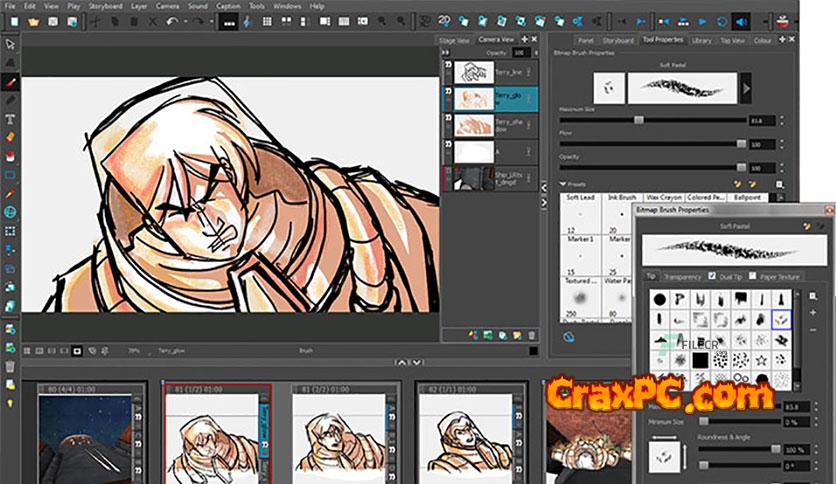Collapse the Presets section
This screenshot has width=836, height=484.
tap(562, 184)
